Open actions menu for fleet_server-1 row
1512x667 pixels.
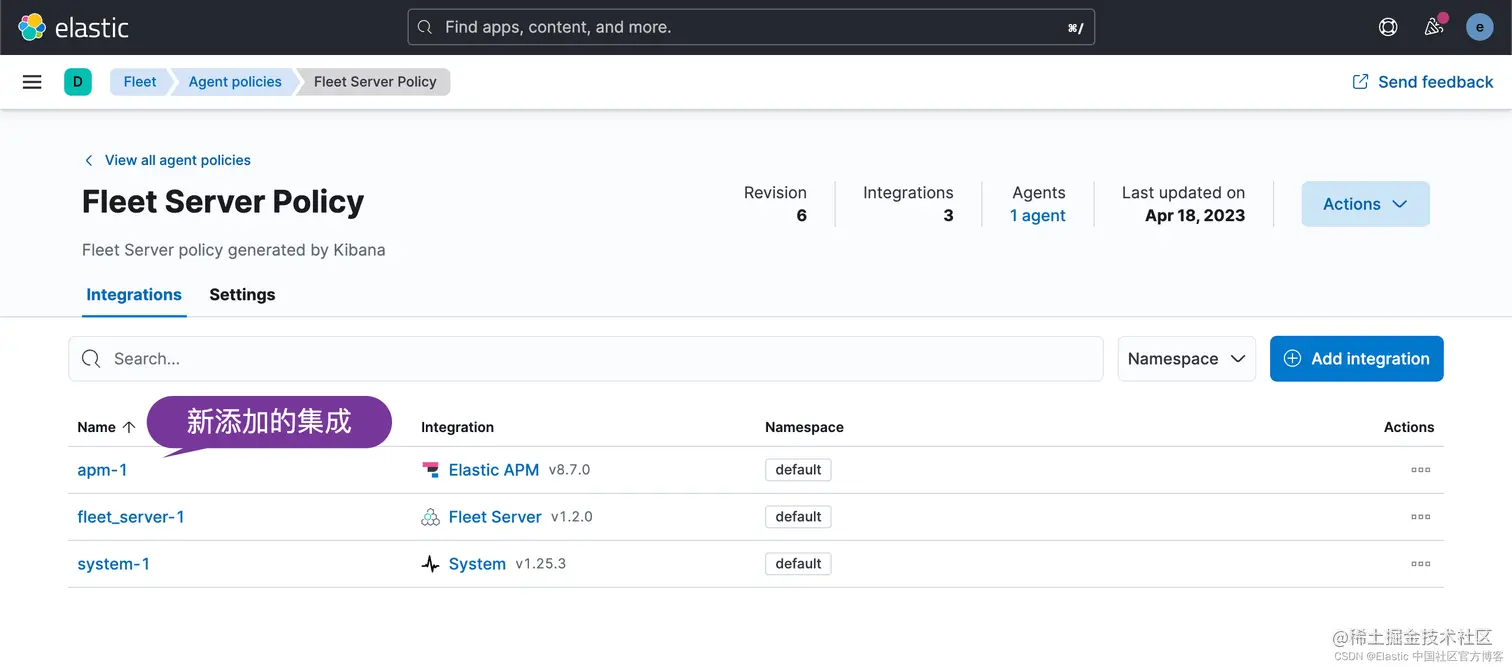coord(1420,517)
